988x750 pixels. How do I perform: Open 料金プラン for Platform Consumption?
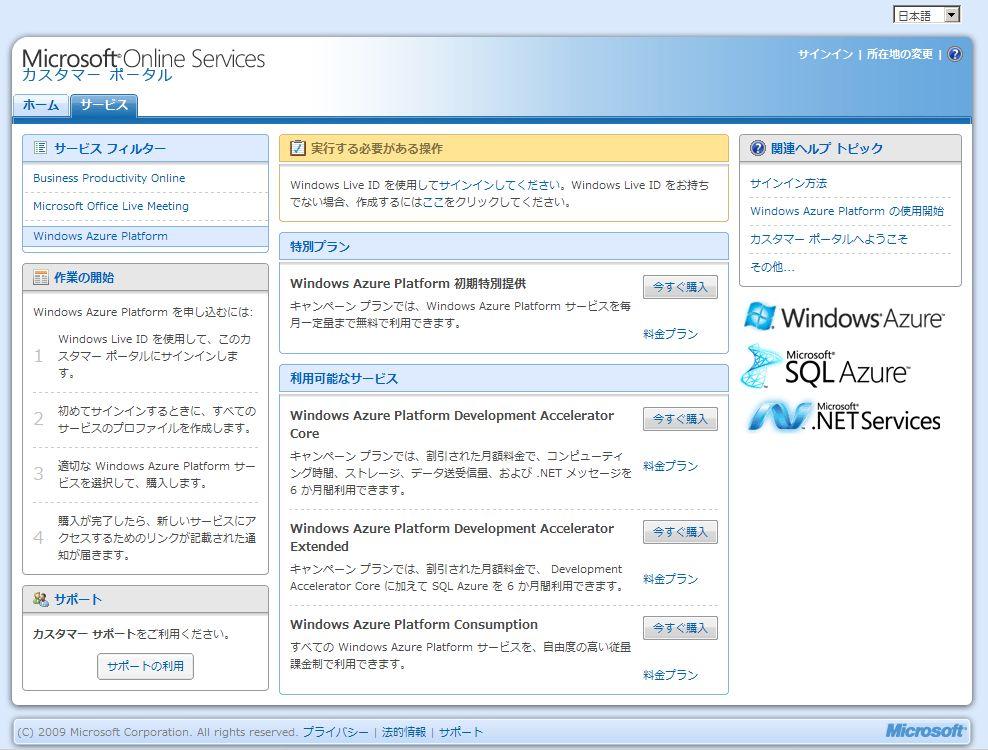(x=670, y=675)
